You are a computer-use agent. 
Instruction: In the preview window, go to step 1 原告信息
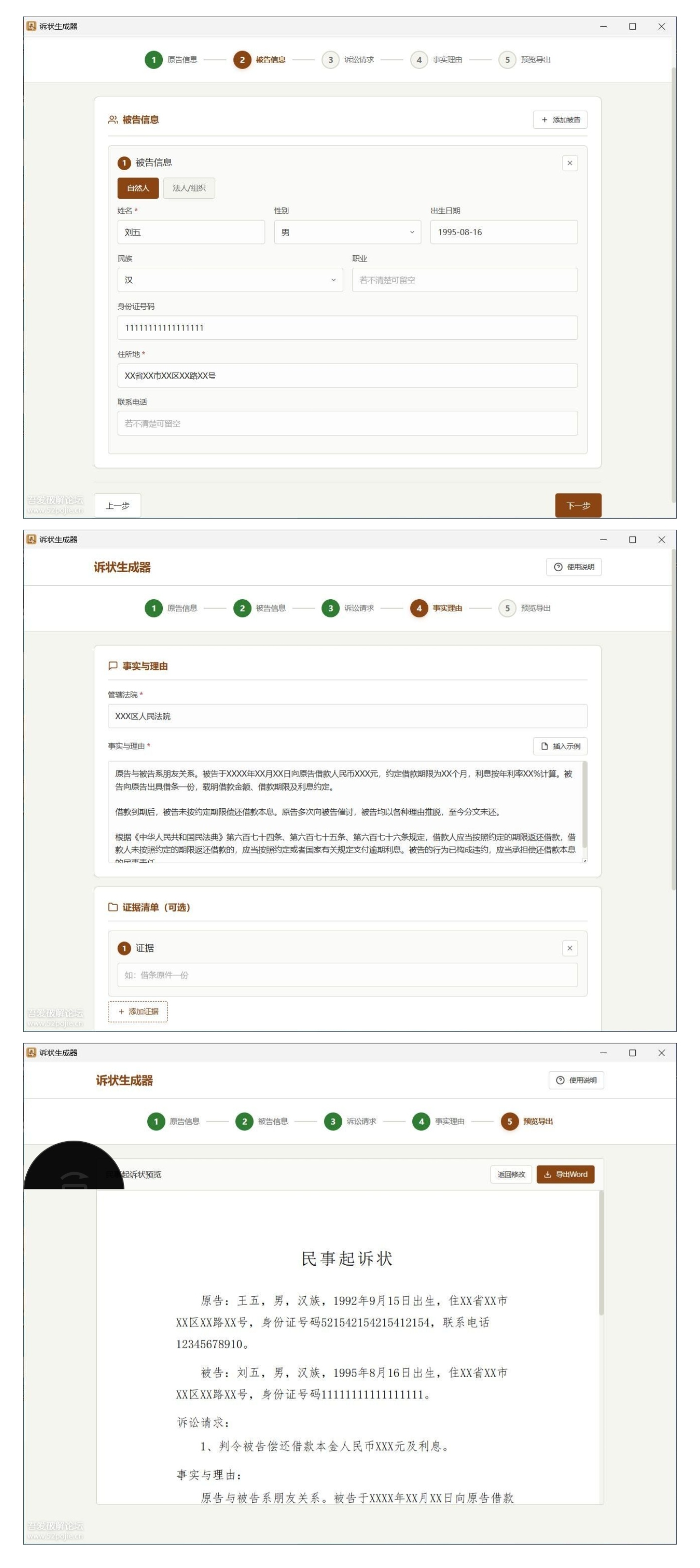(174, 1121)
